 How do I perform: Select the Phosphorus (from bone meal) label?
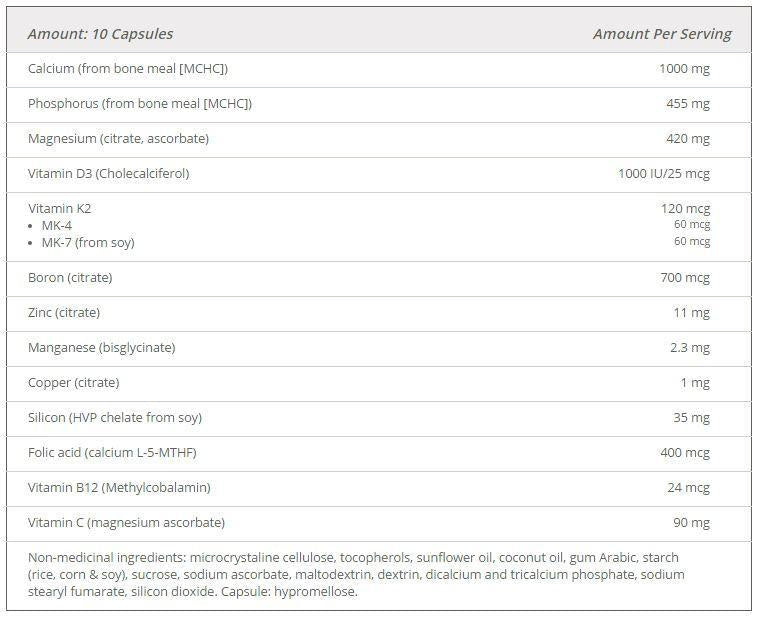point(140,104)
